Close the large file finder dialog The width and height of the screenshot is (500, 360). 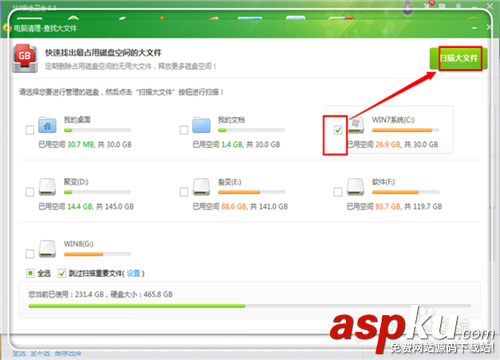pos(489,27)
